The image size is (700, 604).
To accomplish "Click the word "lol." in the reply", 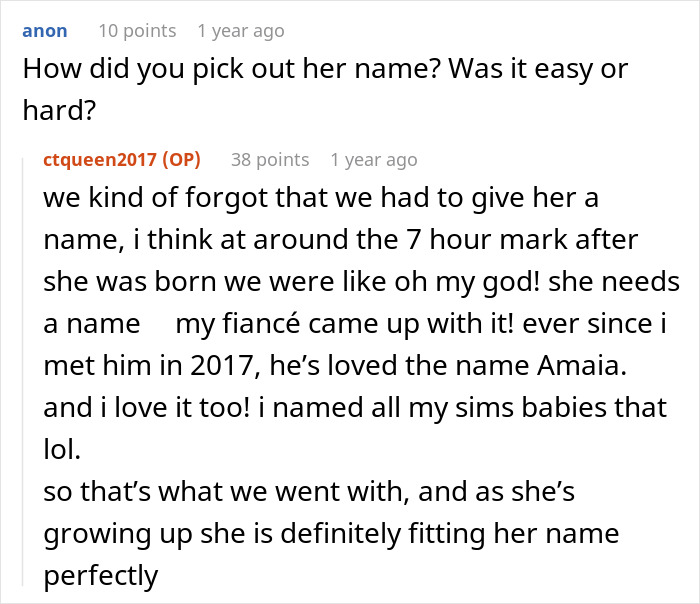I will [x=60, y=449].
